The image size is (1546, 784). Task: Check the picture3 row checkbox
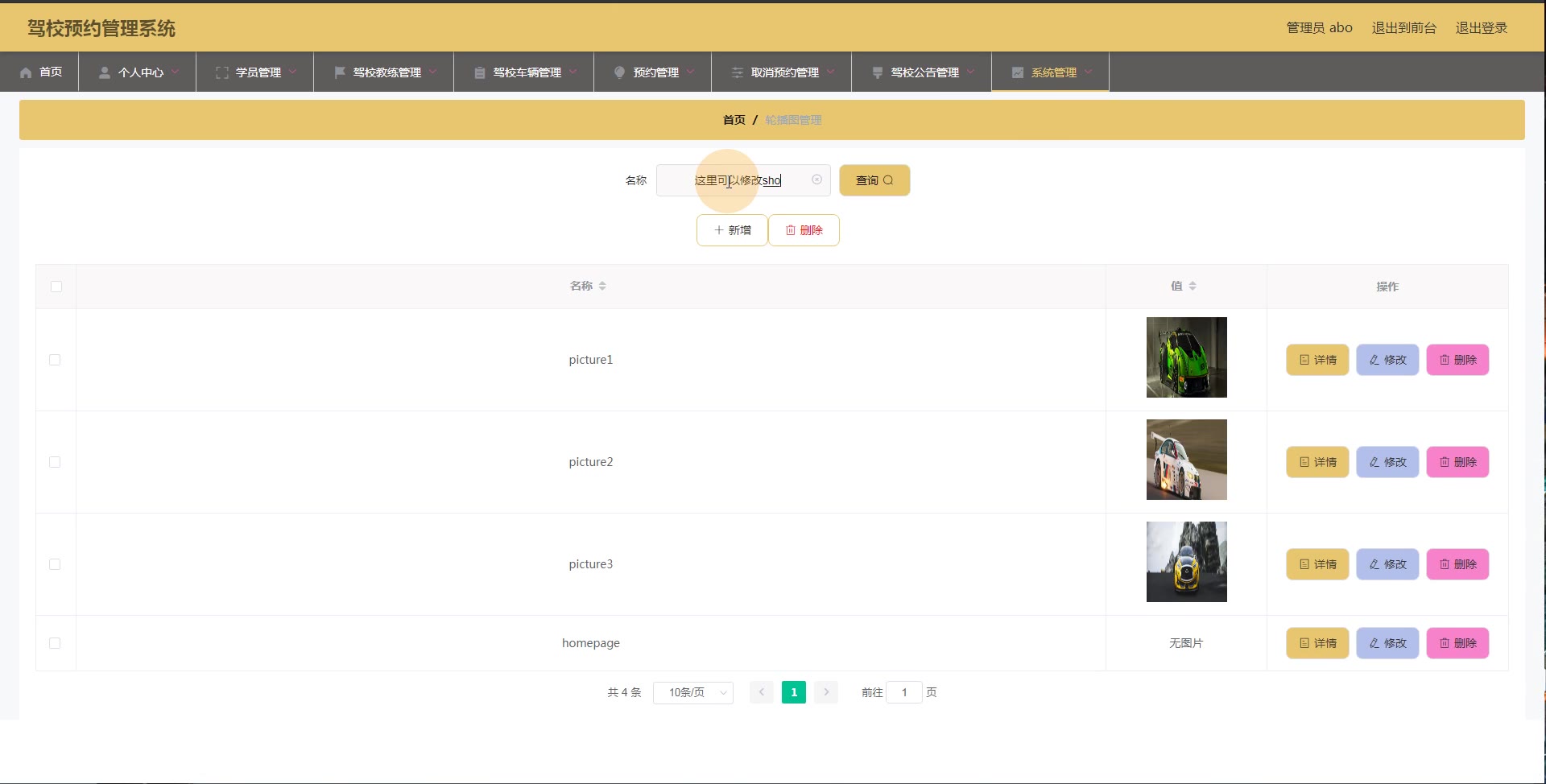(55, 564)
